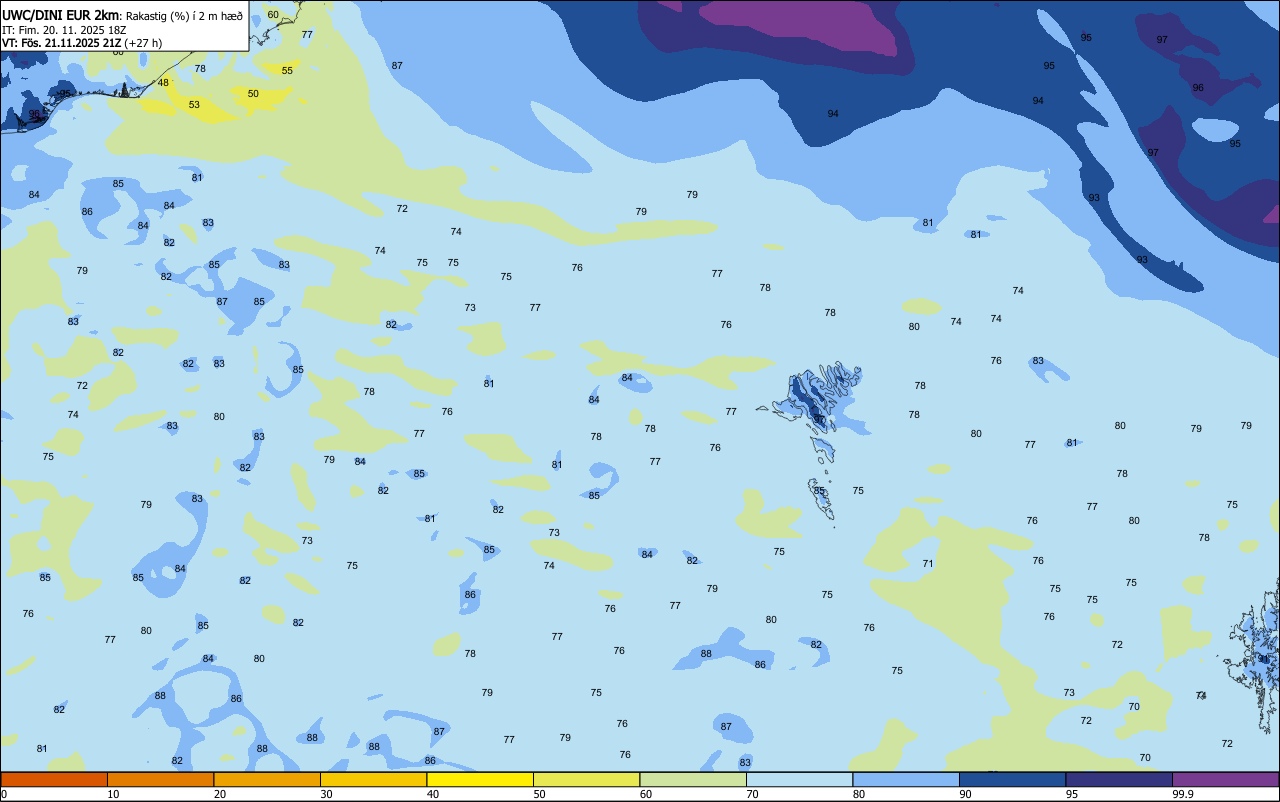1280x802 pixels.
Task: Click the map humidity value '48'
Action: 163,82
